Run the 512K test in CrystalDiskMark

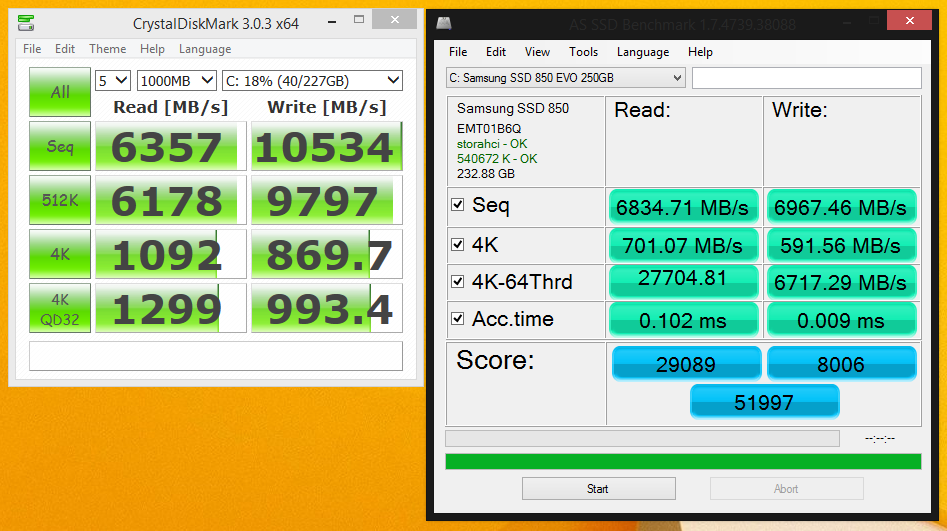[60, 200]
